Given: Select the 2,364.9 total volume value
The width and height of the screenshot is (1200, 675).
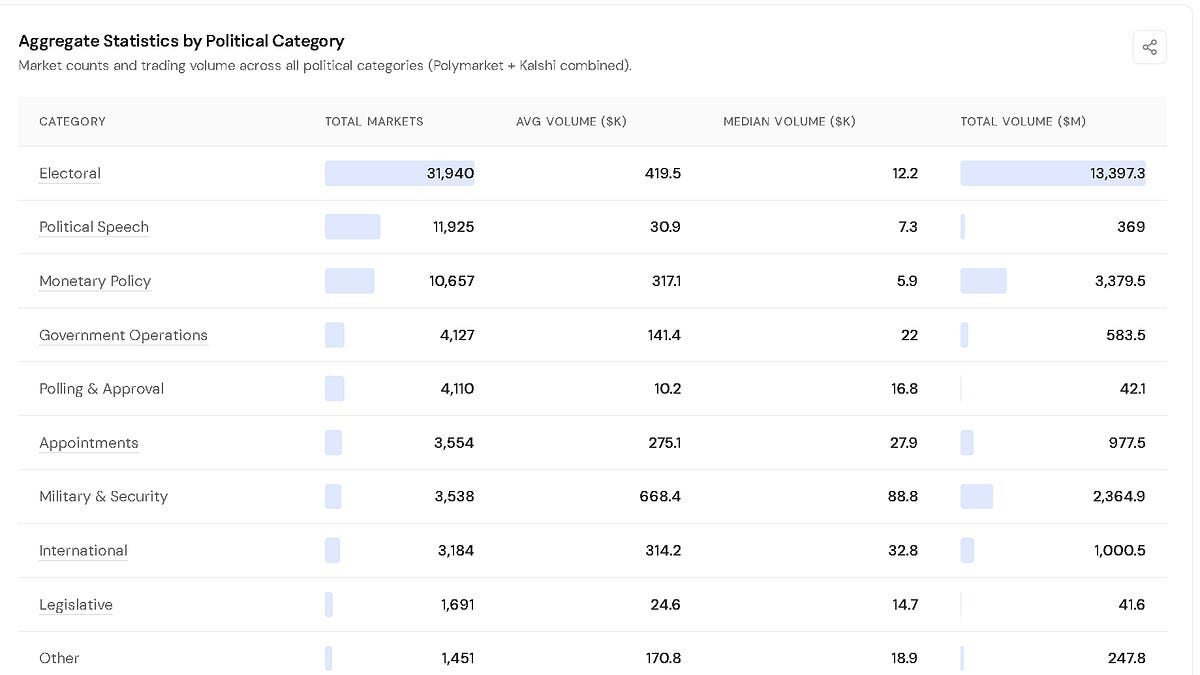Looking at the screenshot, I should pyautogui.click(x=1119, y=496).
